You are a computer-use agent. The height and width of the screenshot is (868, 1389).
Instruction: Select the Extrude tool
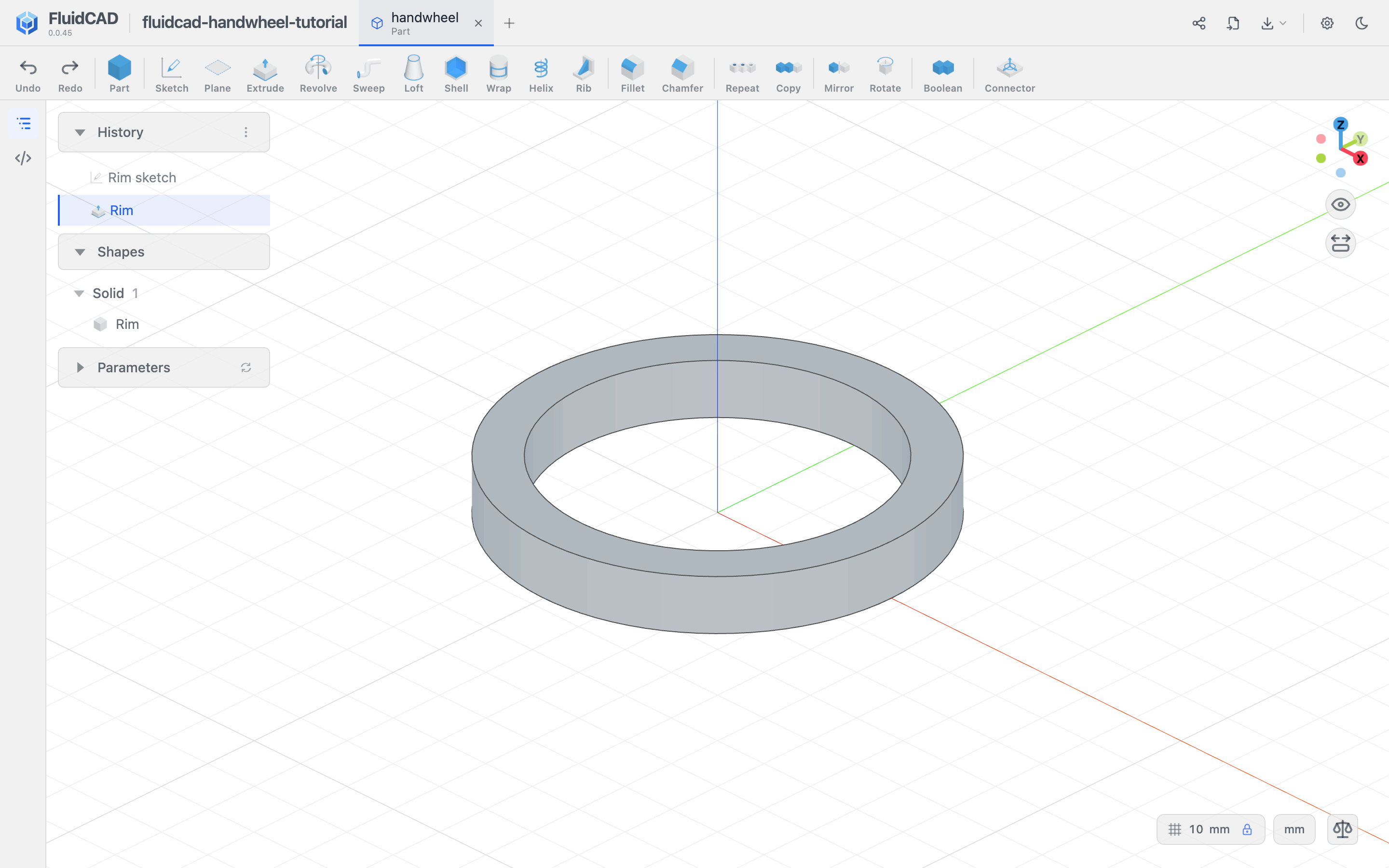click(265, 74)
